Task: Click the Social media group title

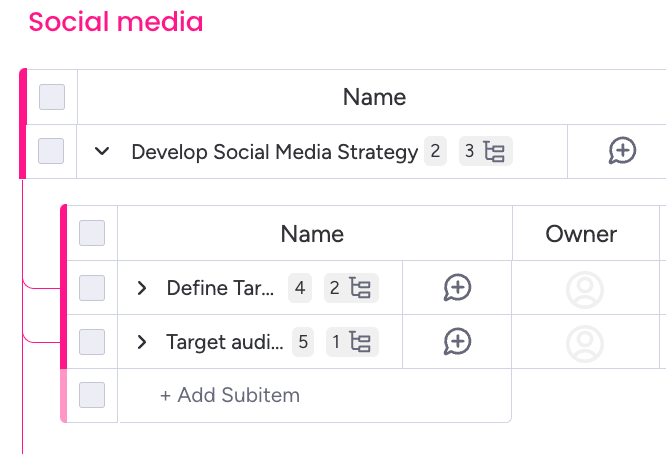Action: (116, 21)
